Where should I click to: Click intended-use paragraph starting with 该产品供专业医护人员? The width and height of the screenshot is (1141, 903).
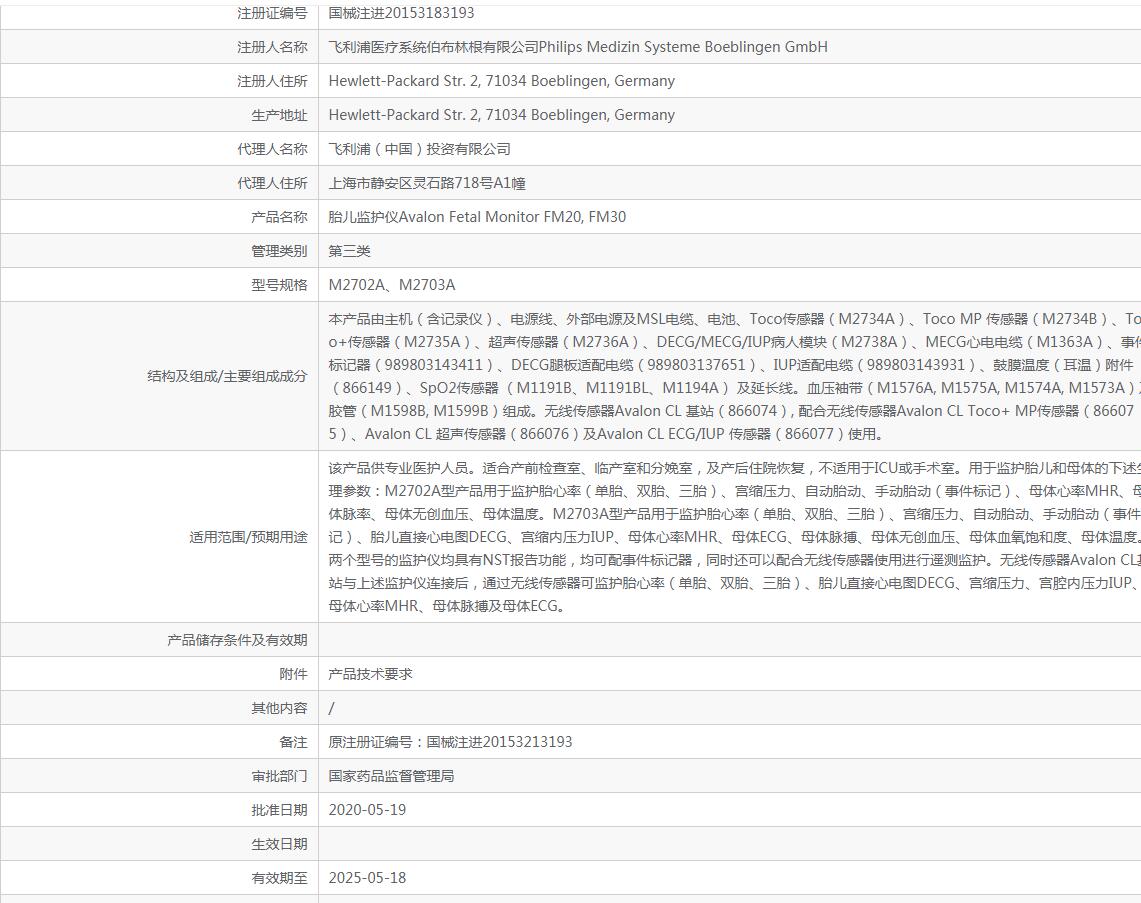tap(734, 537)
